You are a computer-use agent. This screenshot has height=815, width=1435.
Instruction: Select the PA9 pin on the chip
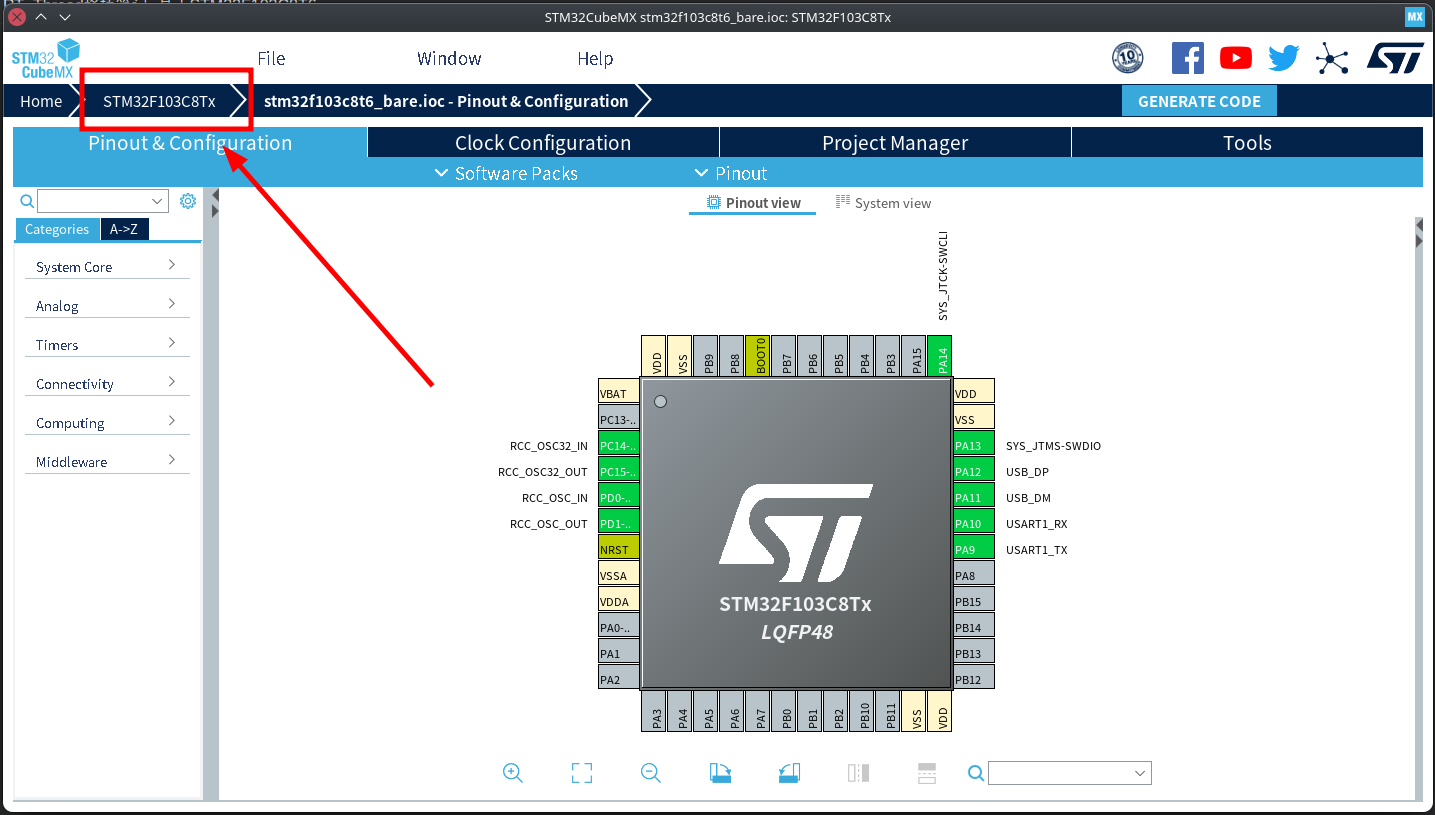click(x=975, y=549)
